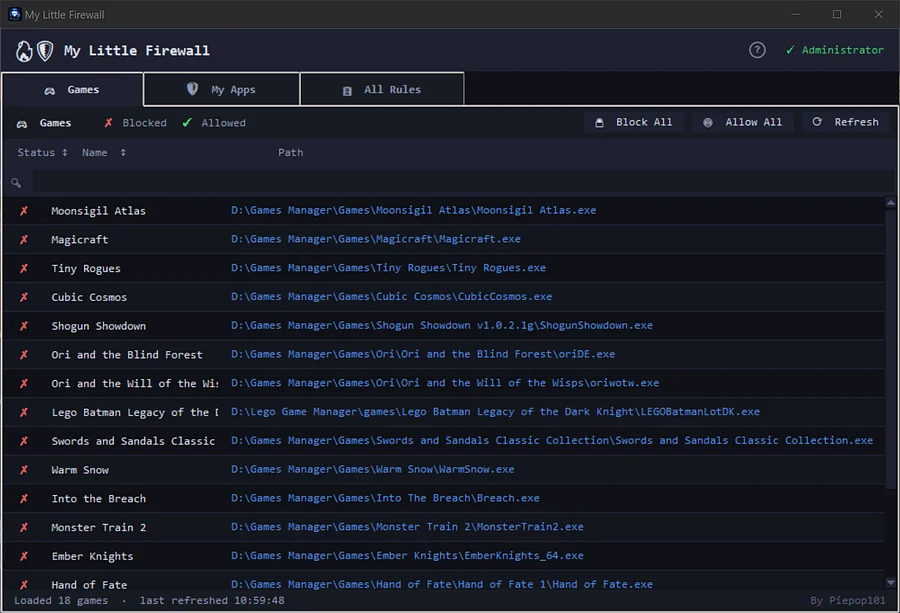Toggle blocked status for Cubic Cosmos
Viewport: 900px width, 613px height.
[x=24, y=297]
